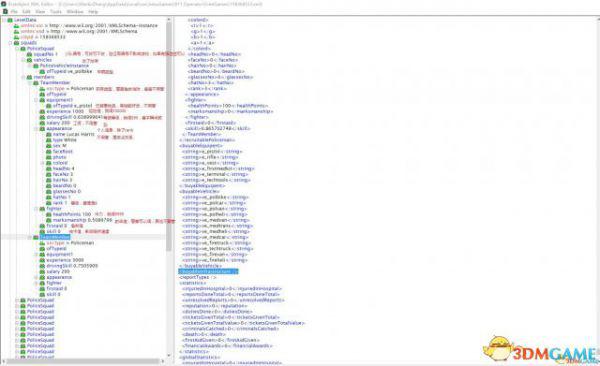
Task: Click the icon beside ofTypeId e_pistol in tree
Action: pos(49,106)
